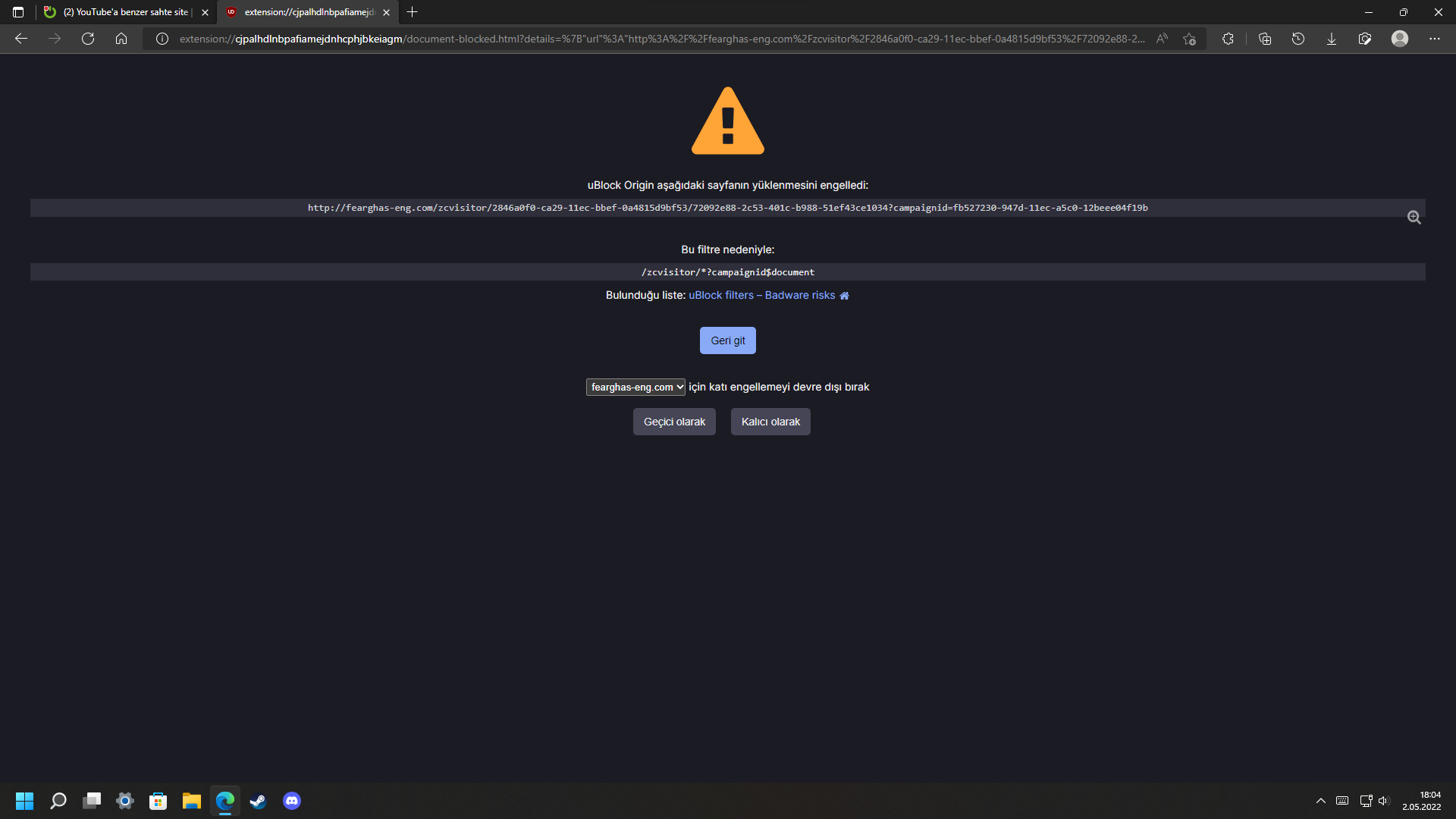Switch to the YouTube'a benzer sahte site tab
1456x819 pixels.
(125, 12)
